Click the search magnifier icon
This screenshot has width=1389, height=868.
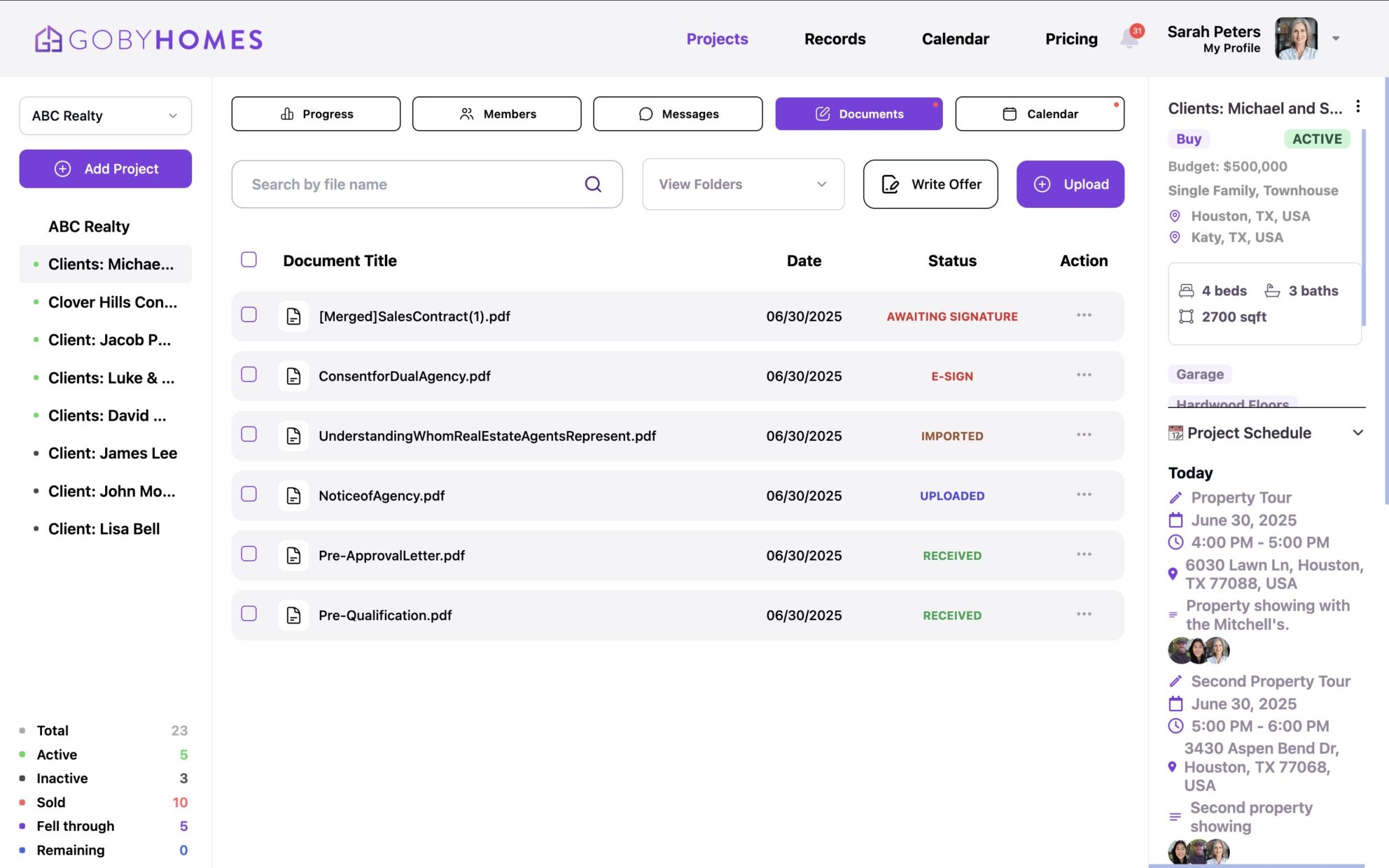(593, 184)
